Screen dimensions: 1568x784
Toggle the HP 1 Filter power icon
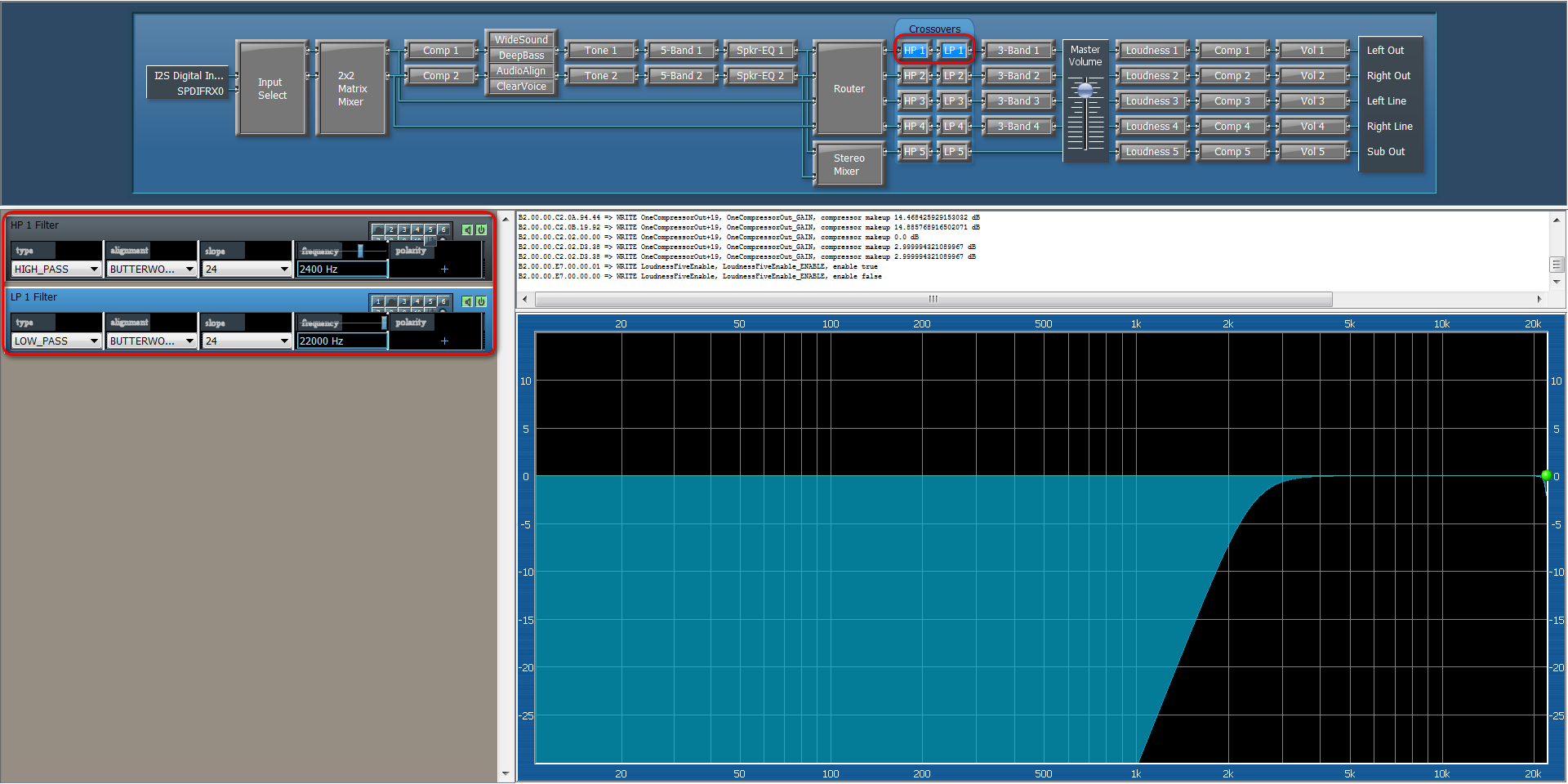(x=481, y=229)
